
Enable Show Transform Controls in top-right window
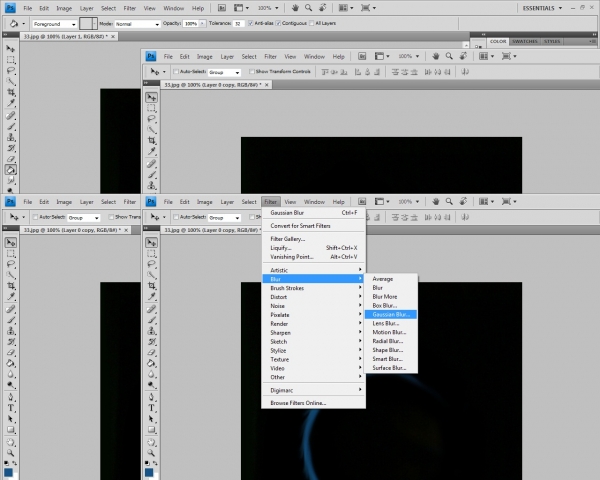click(252, 72)
